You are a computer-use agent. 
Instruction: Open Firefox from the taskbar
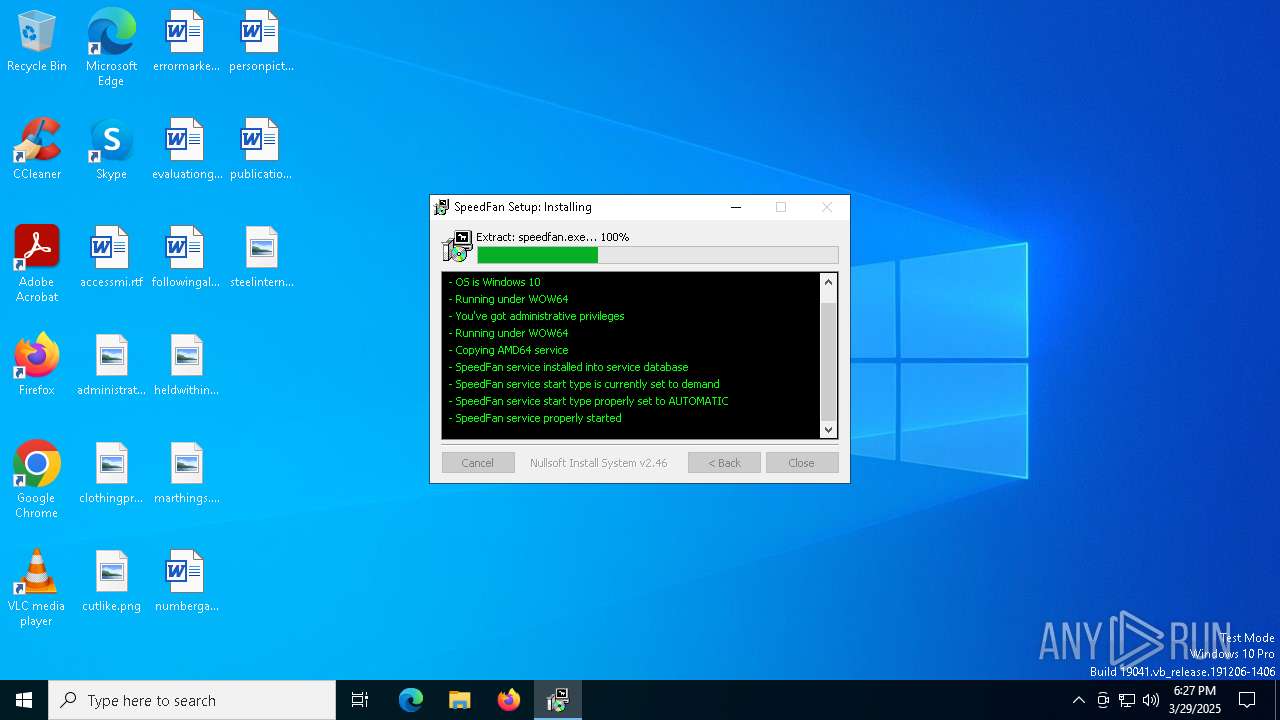click(x=509, y=700)
